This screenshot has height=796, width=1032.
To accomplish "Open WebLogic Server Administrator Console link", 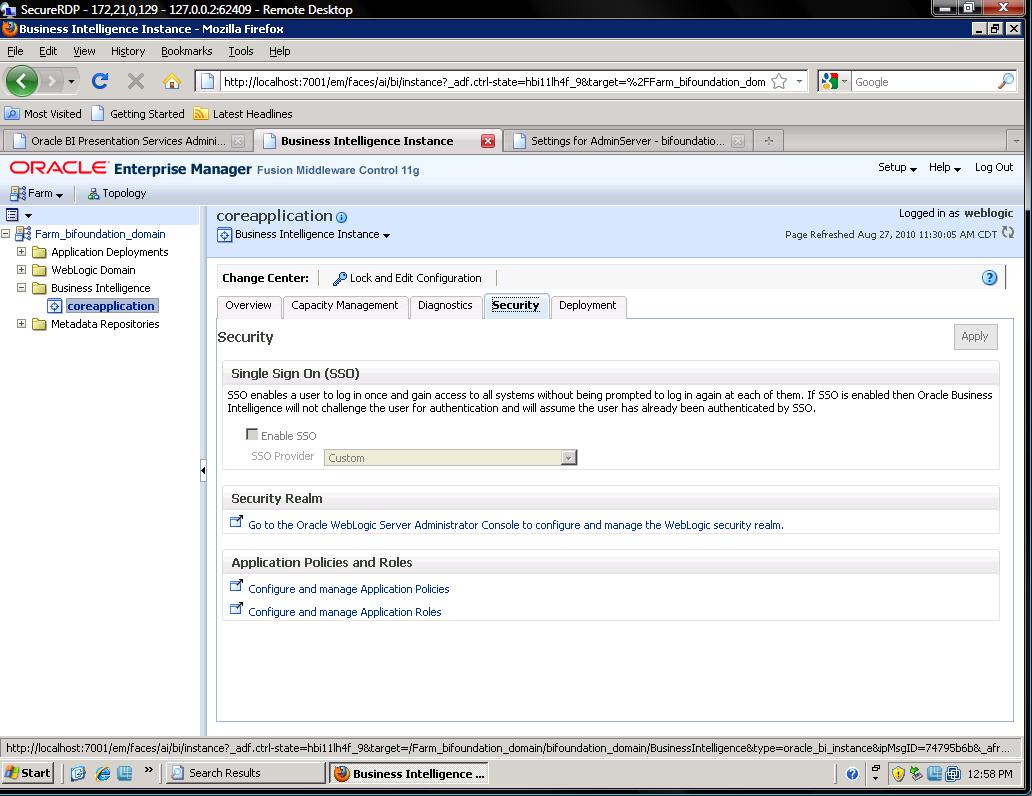I will (x=515, y=525).
